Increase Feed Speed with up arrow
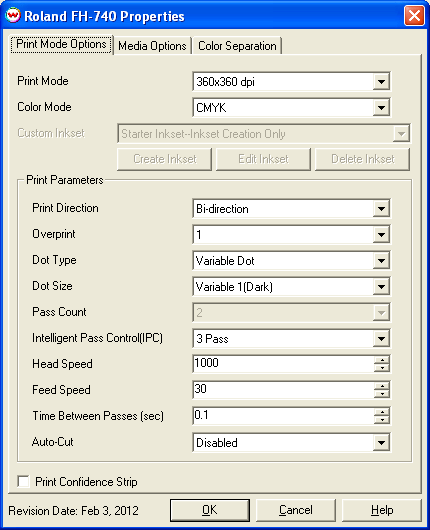Screen dimensions: 430x530 [x=382, y=386]
